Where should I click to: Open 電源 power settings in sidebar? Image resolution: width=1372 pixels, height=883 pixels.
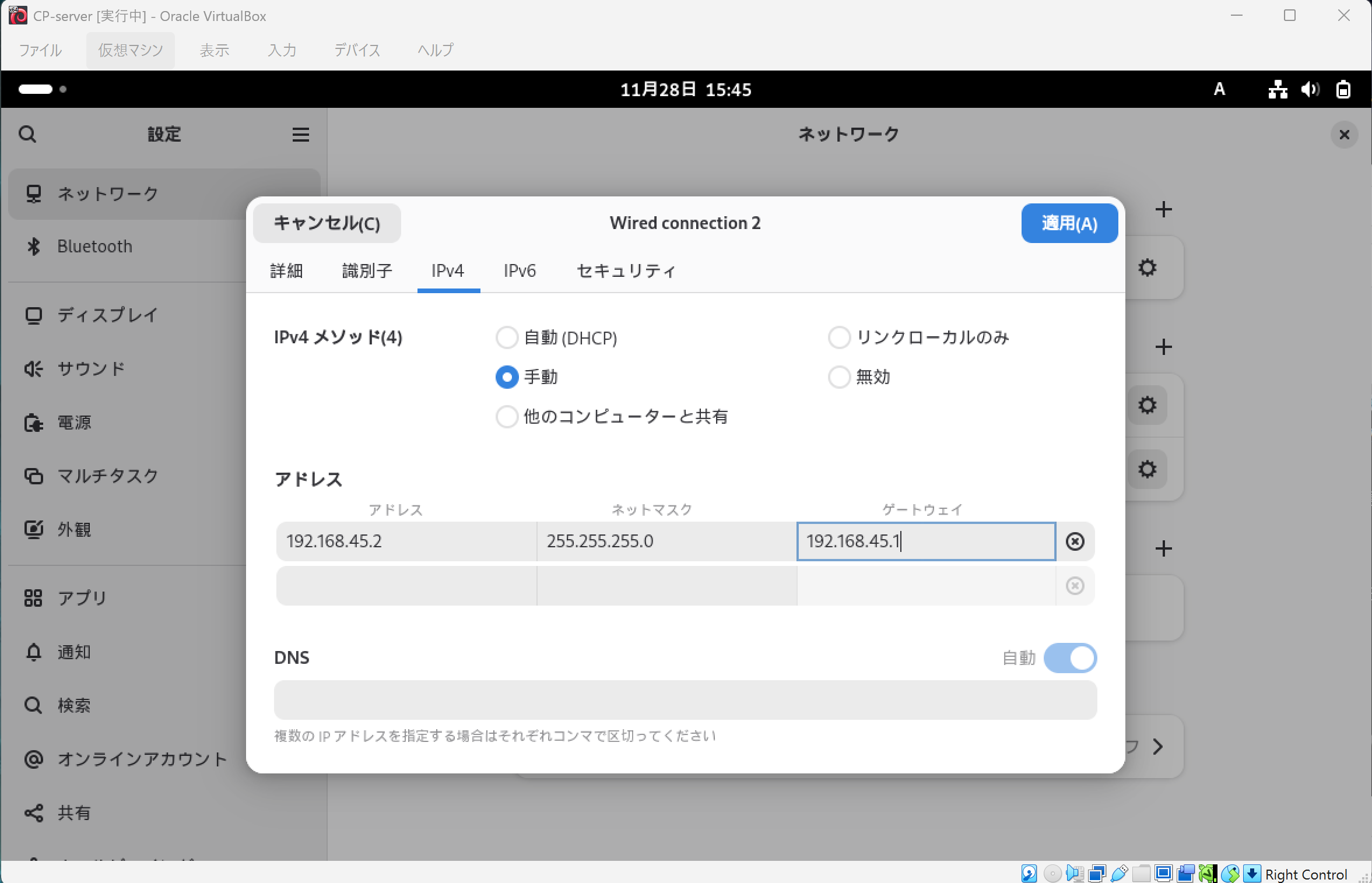click(x=74, y=422)
